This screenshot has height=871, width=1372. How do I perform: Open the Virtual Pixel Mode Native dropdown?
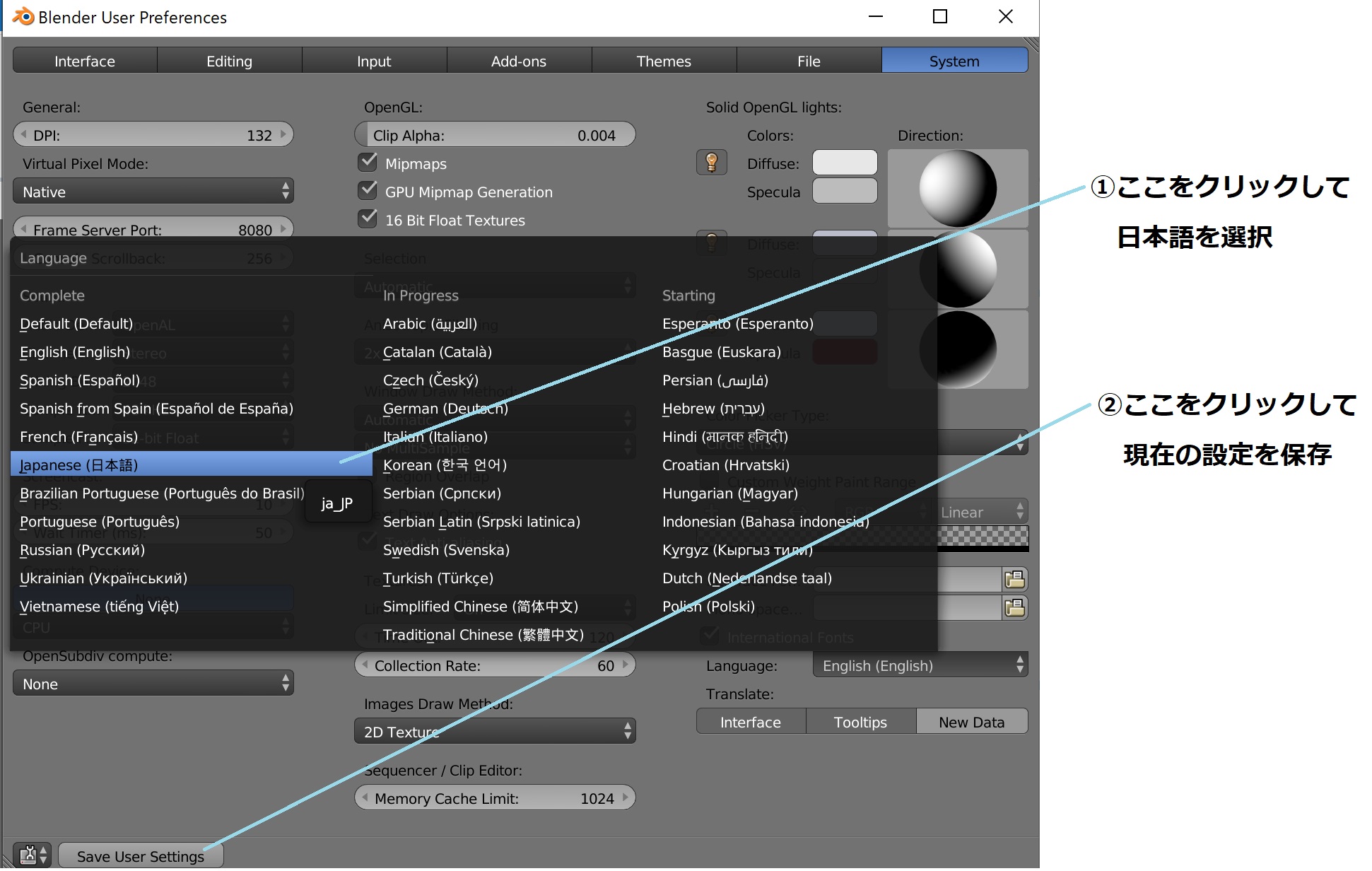pyautogui.click(x=153, y=192)
